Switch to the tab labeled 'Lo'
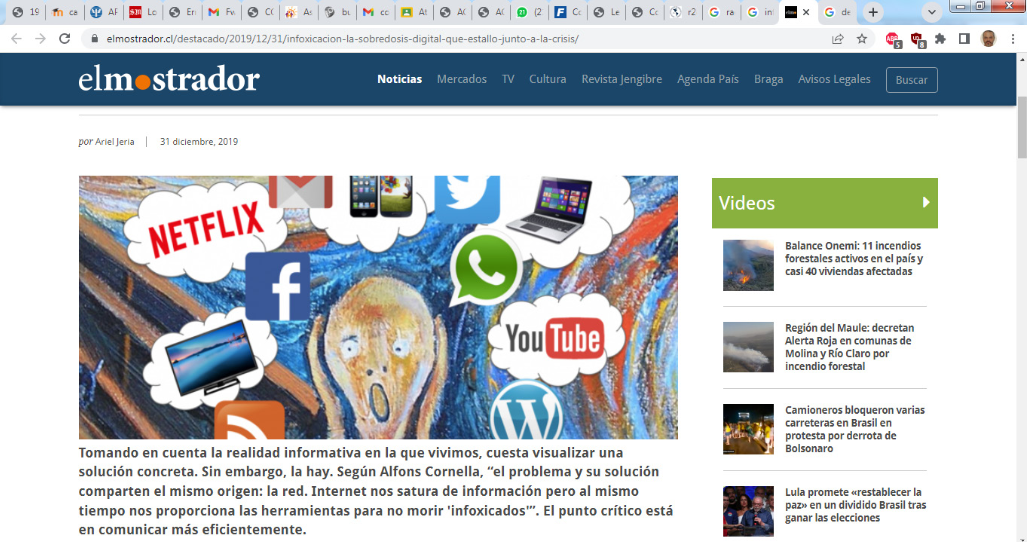Image resolution: width=1027 pixels, height=542 pixels. point(143,12)
